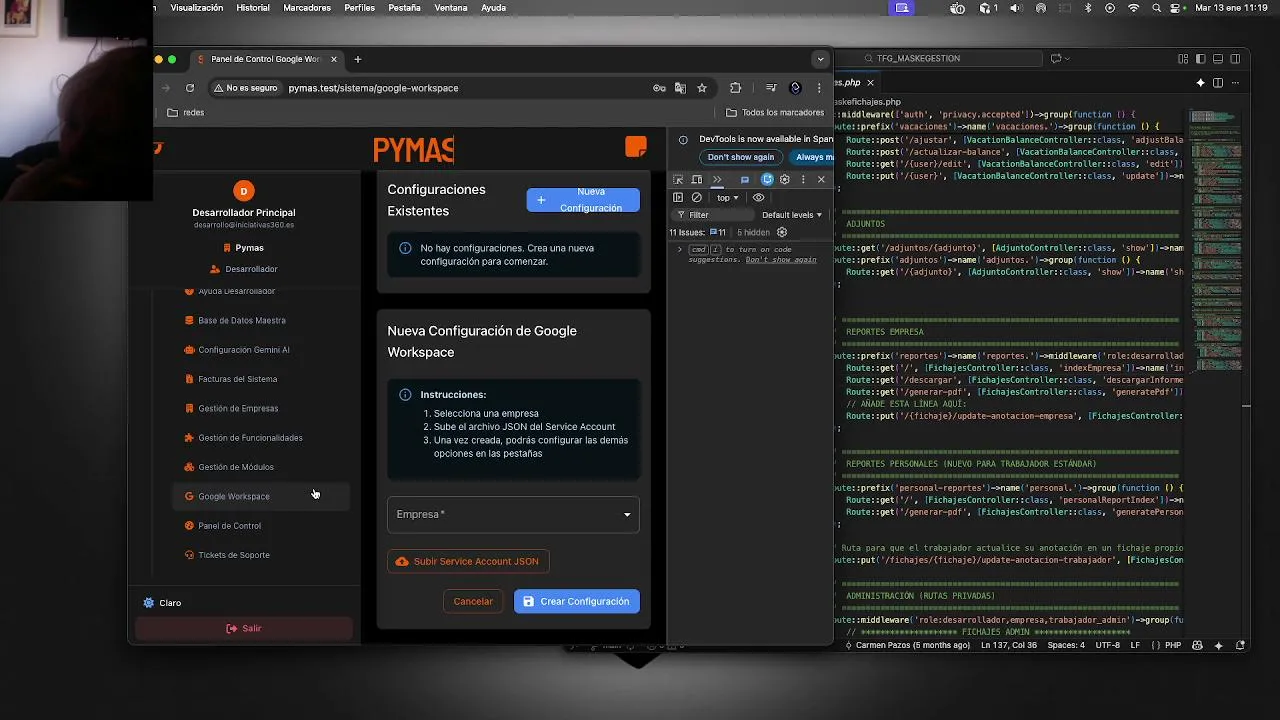Toggle editor bottom panel layout icon
The height and width of the screenshot is (720, 1280).
pyautogui.click(x=1218, y=59)
